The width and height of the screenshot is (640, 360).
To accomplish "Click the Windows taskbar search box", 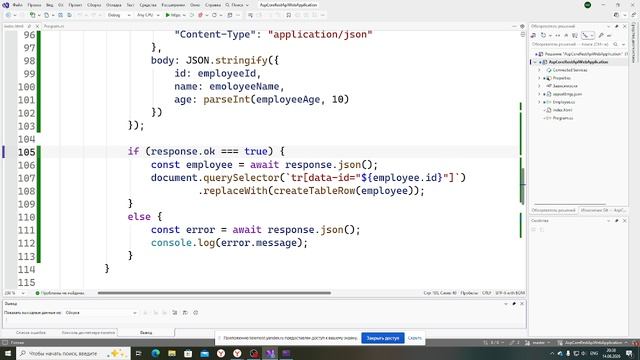I will [73, 353].
